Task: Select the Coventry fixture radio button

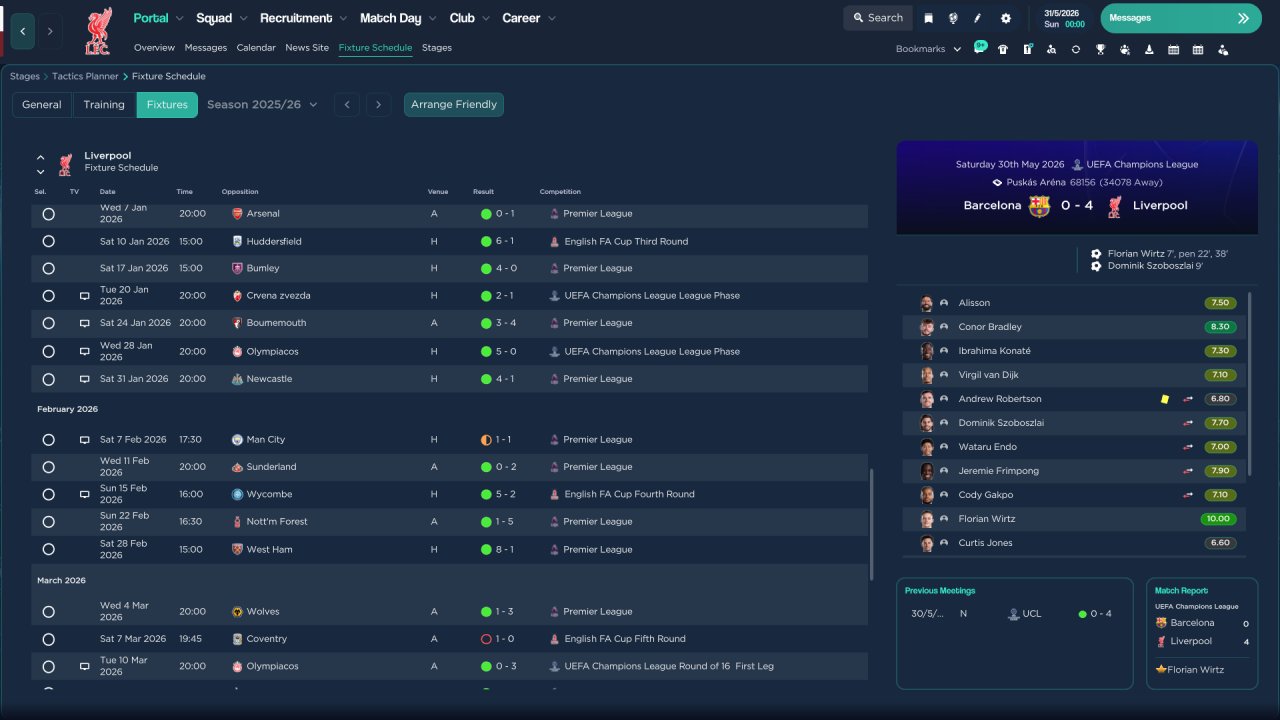Action: click(x=48, y=639)
